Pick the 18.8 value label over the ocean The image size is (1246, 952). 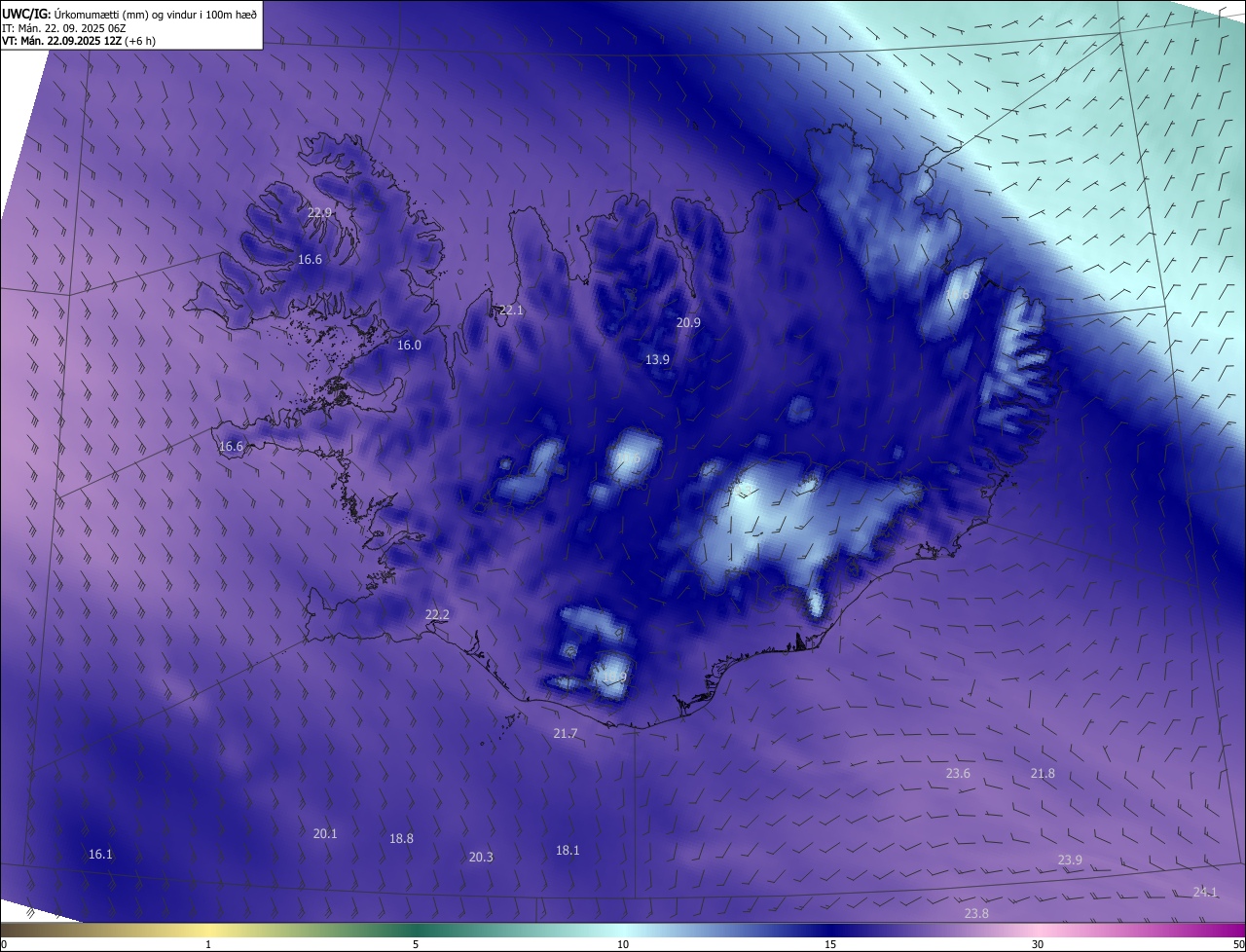click(x=401, y=838)
